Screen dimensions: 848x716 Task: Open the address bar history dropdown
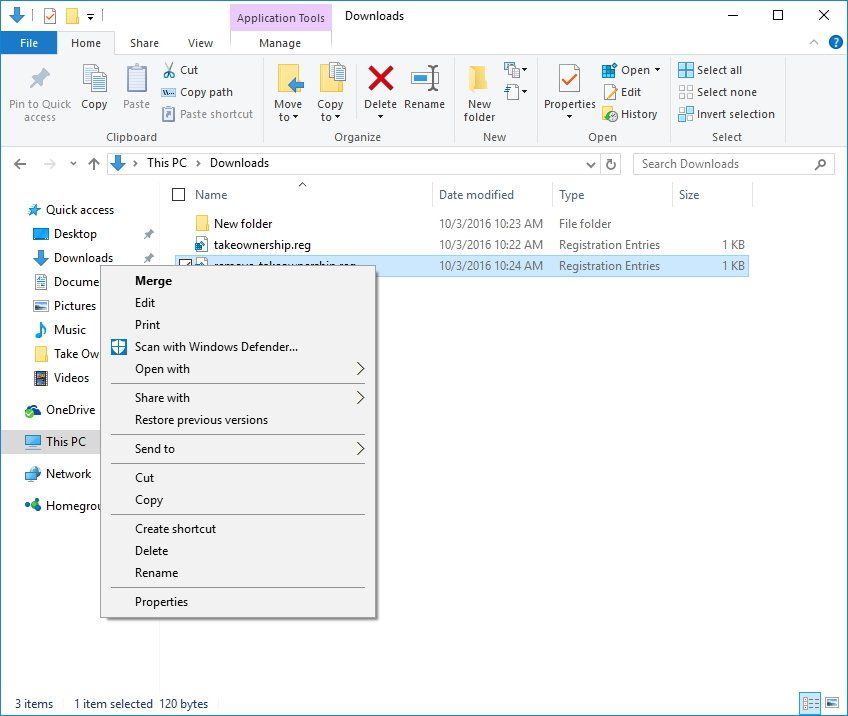[x=591, y=163]
